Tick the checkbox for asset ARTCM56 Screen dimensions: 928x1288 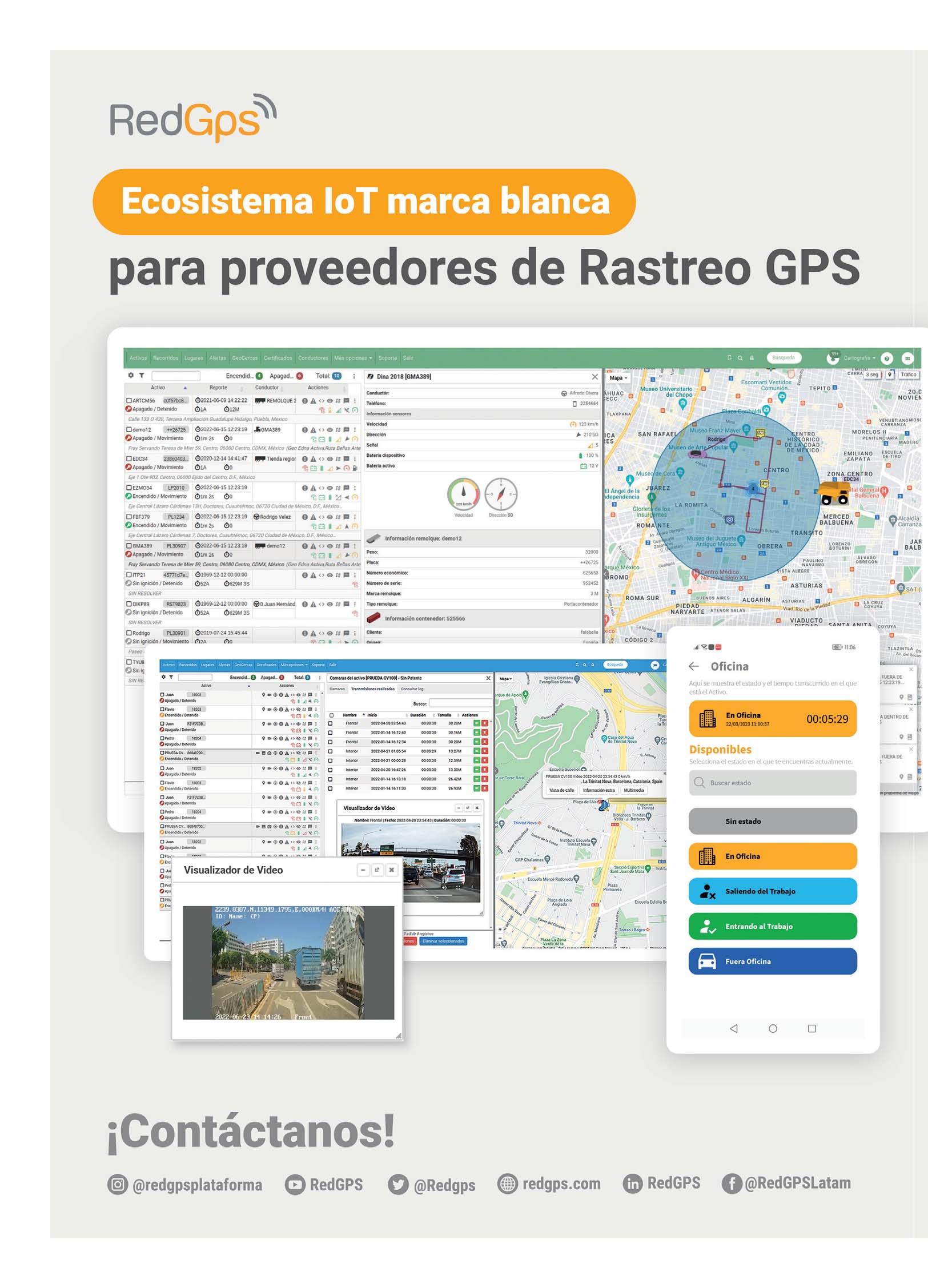pos(129,401)
